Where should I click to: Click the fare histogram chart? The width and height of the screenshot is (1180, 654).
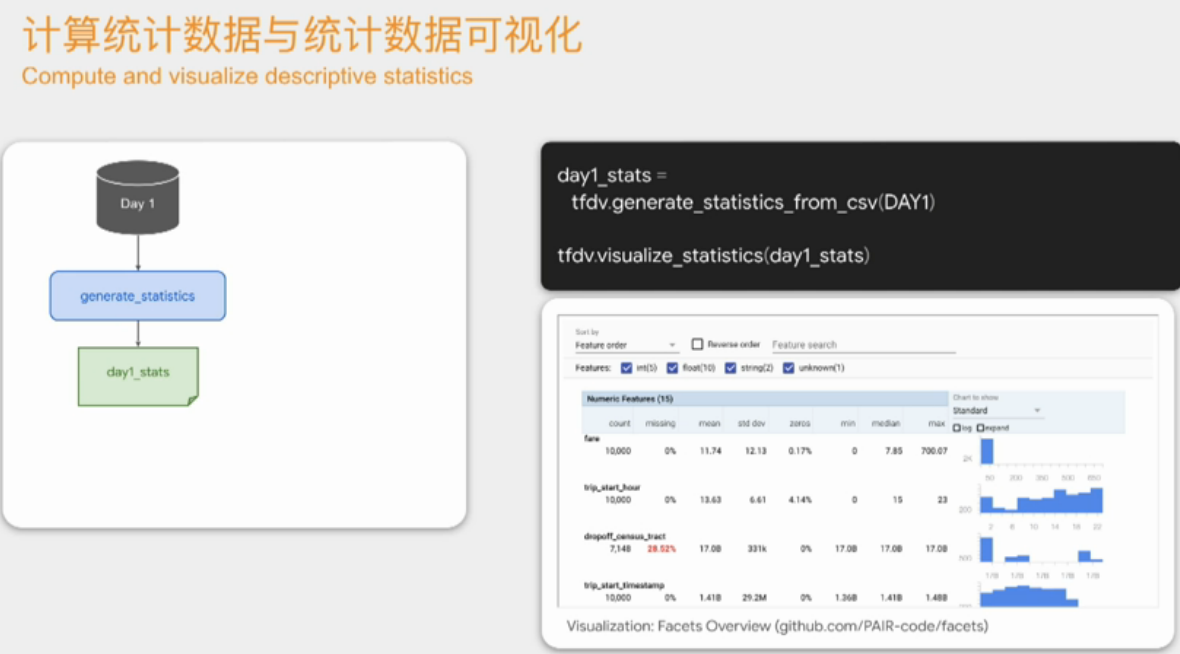(x=1041, y=452)
